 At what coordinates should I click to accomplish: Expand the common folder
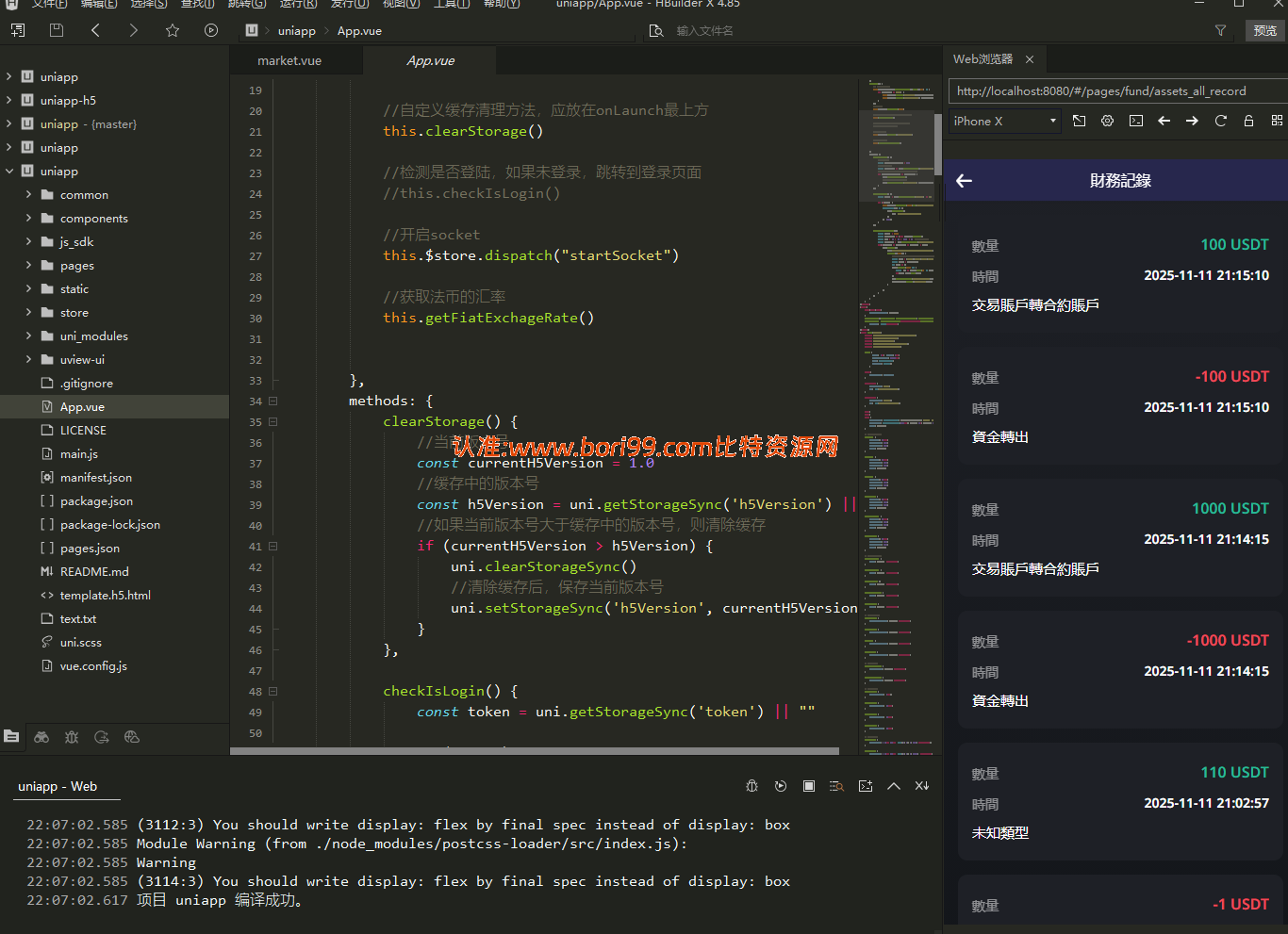tap(28, 194)
